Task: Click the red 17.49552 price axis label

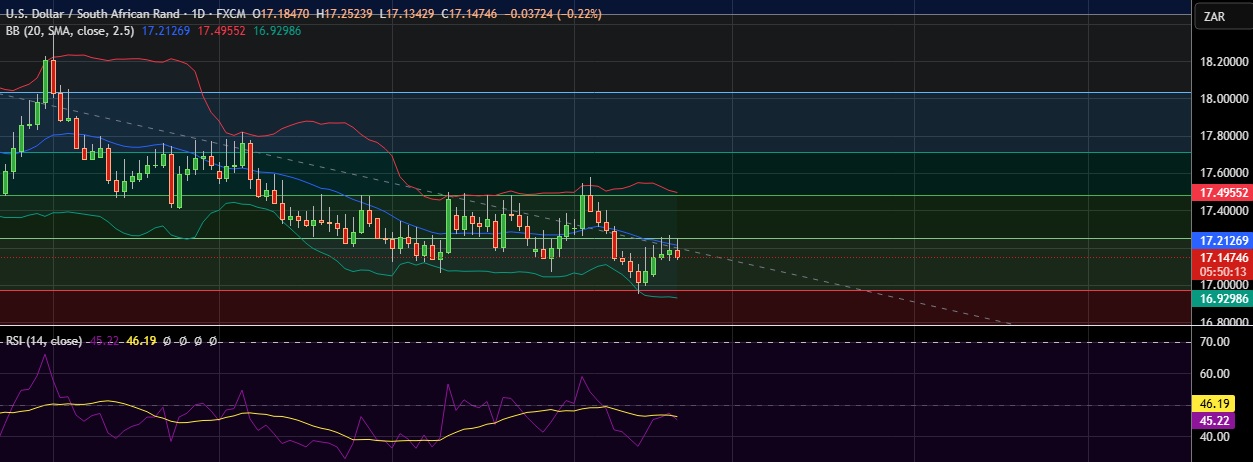Action: [x=1222, y=192]
